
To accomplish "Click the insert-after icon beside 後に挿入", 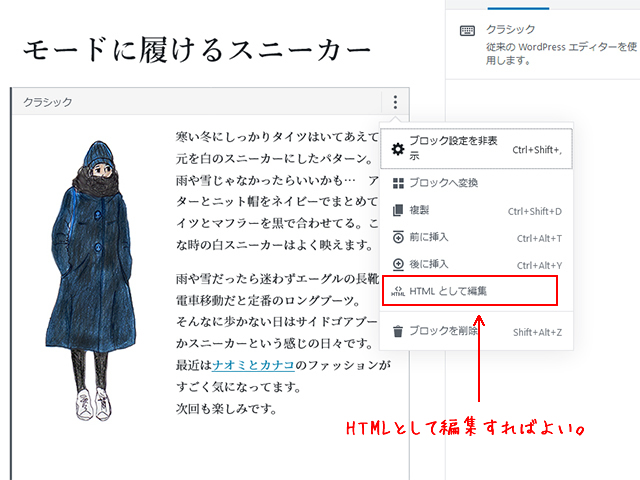I will [x=398, y=264].
